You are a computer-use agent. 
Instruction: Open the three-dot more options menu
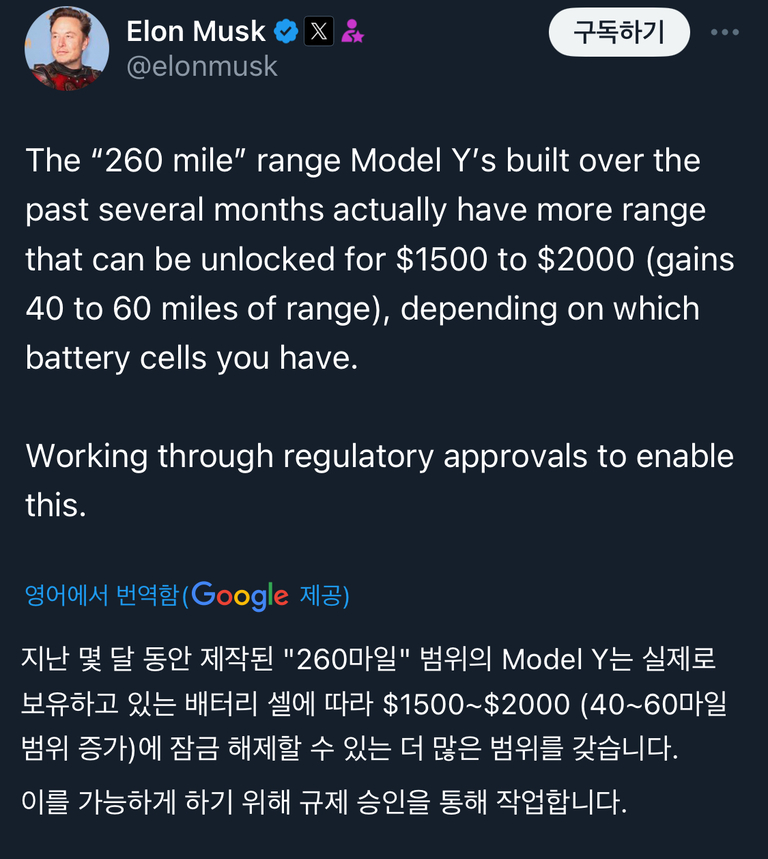coord(725,32)
